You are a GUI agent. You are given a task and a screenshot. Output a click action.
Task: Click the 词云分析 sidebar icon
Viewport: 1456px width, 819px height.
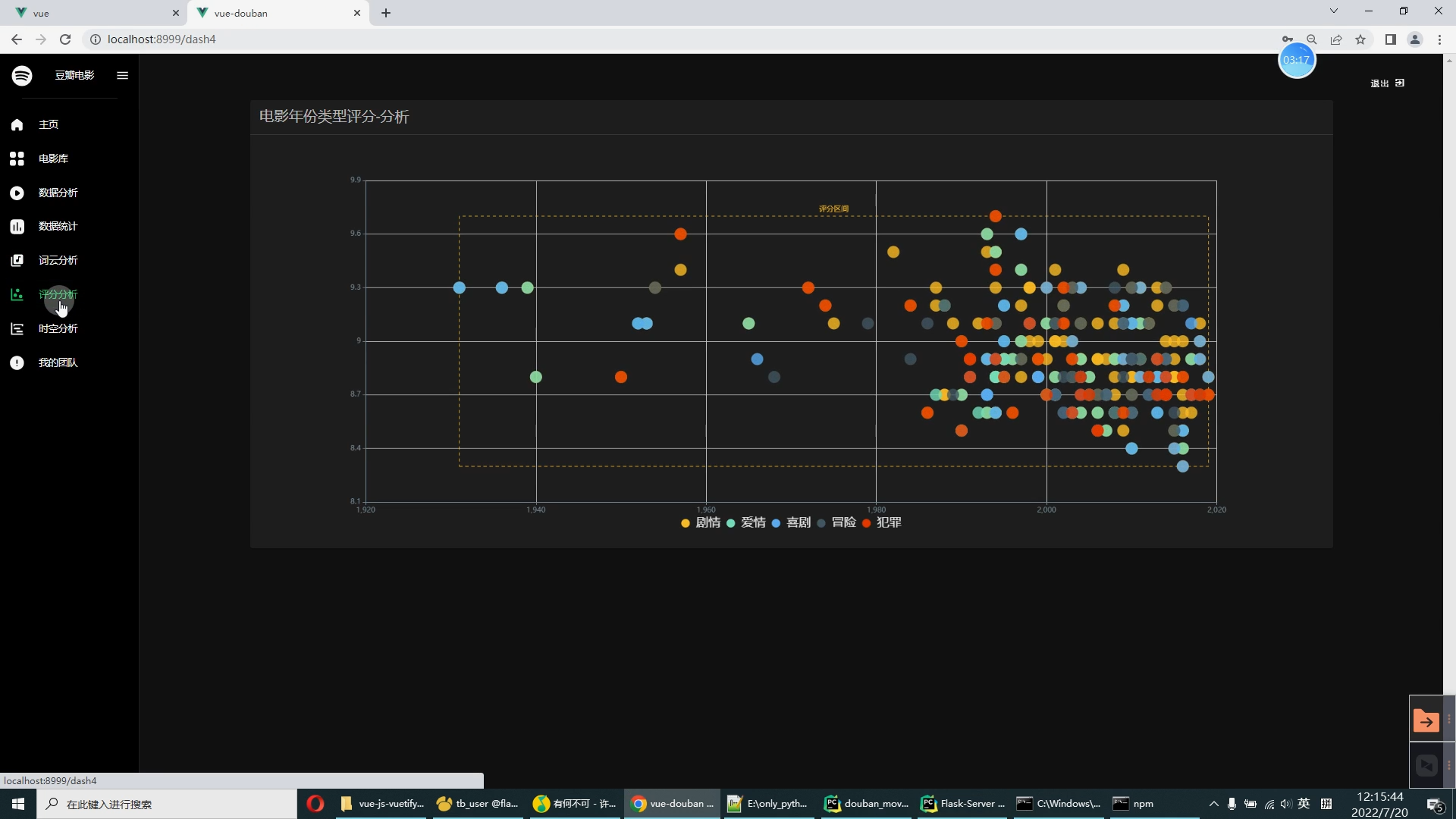(x=17, y=260)
